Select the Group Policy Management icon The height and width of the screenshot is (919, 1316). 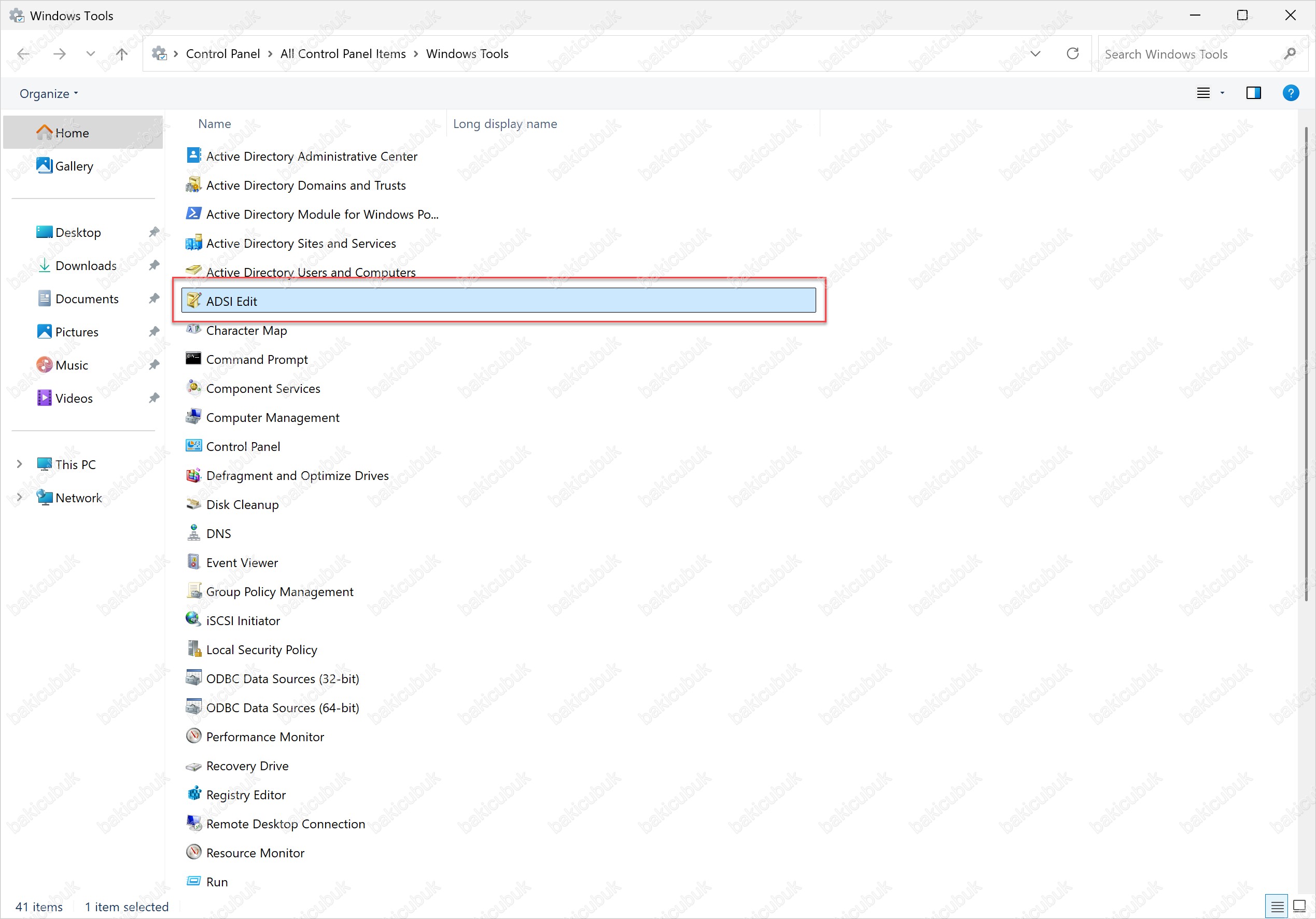tap(194, 591)
